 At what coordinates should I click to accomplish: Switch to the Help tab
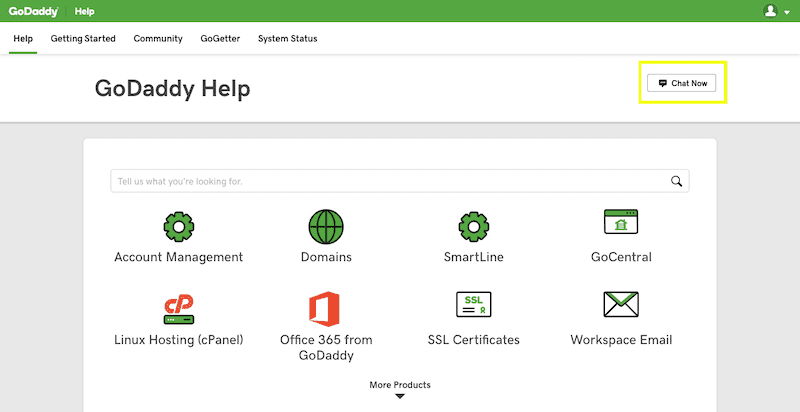(x=23, y=39)
